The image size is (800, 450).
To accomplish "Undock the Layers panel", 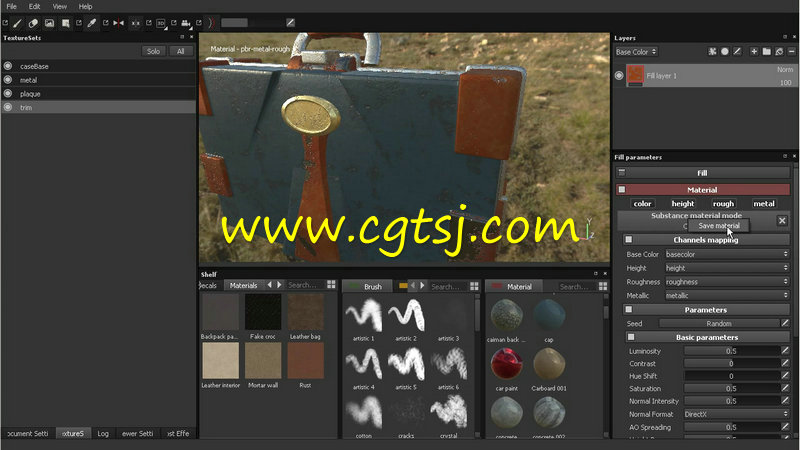I will (785, 37).
